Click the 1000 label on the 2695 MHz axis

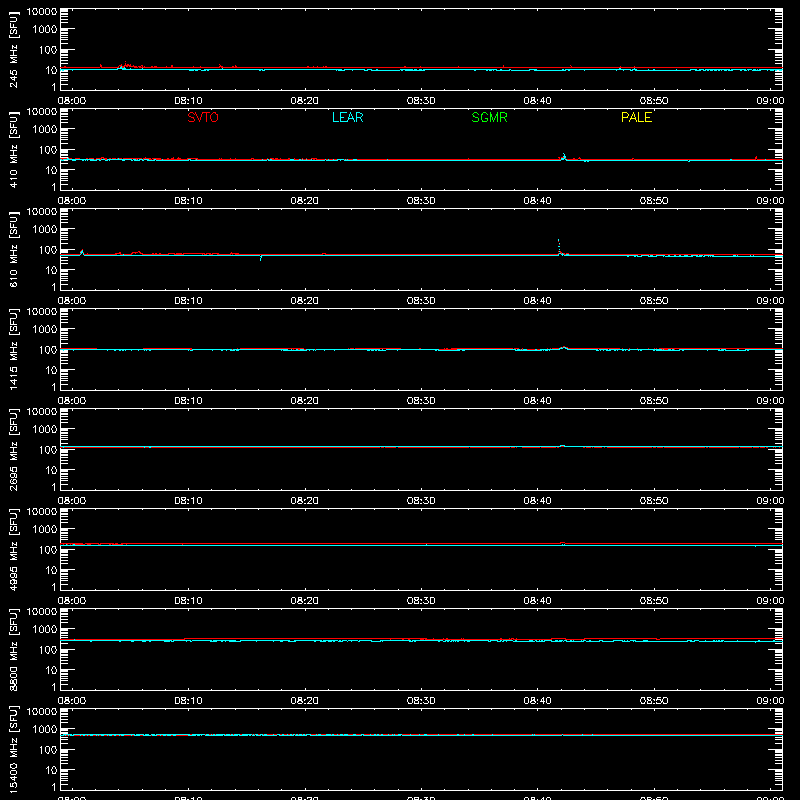[x=45, y=430]
